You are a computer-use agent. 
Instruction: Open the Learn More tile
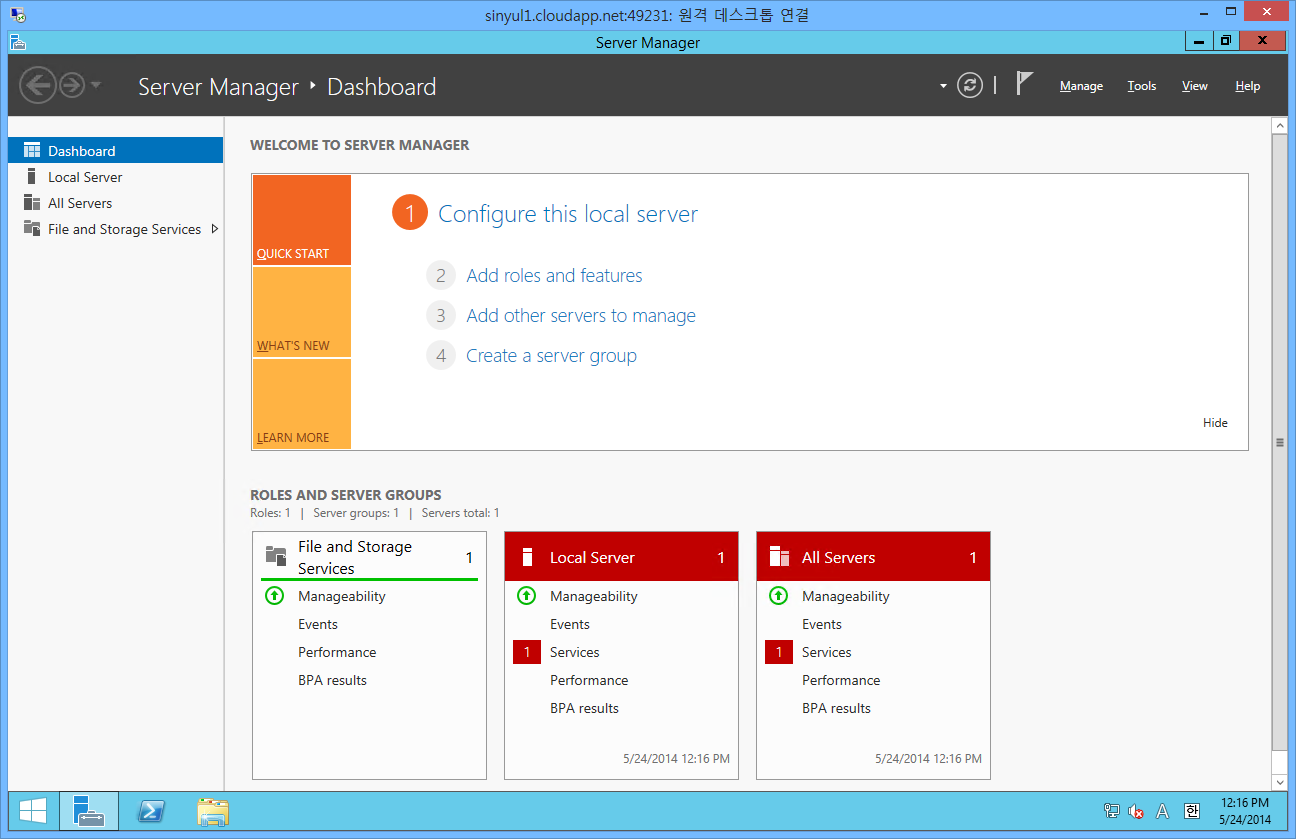coord(302,404)
